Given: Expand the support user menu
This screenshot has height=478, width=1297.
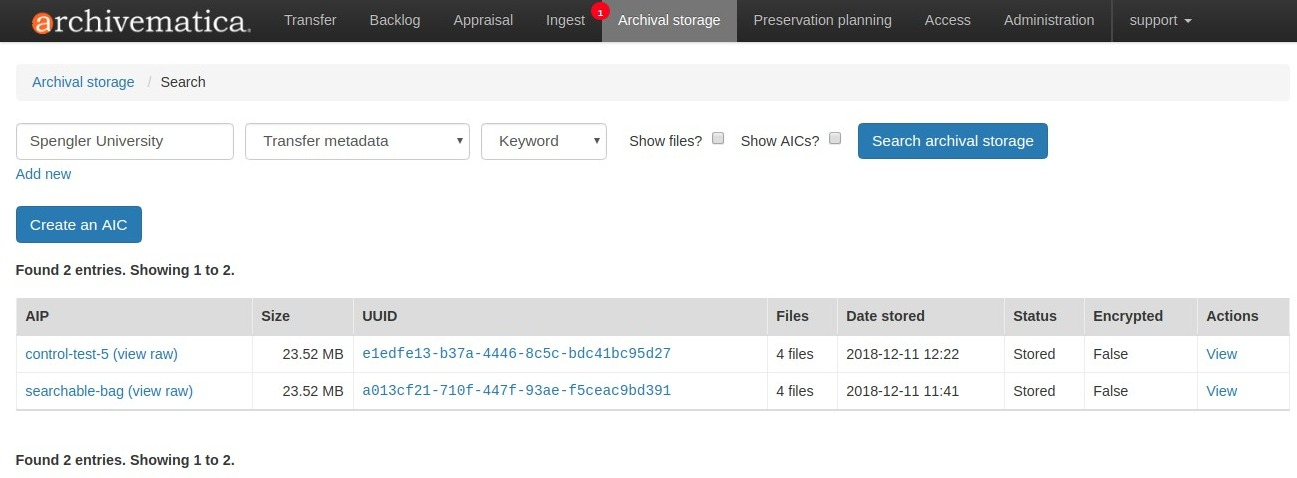Looking at the screenshot, I should [x=1160, y=20].
